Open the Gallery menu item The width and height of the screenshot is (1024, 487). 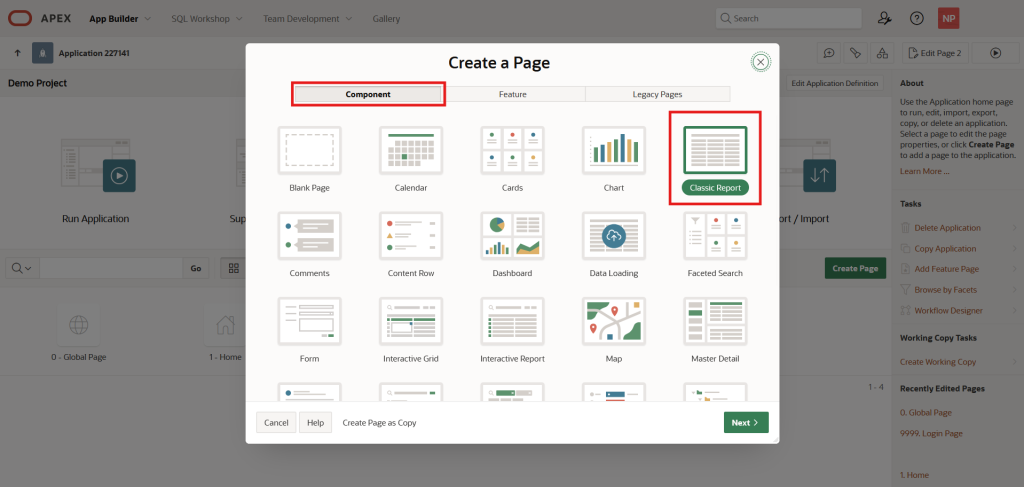386,18
